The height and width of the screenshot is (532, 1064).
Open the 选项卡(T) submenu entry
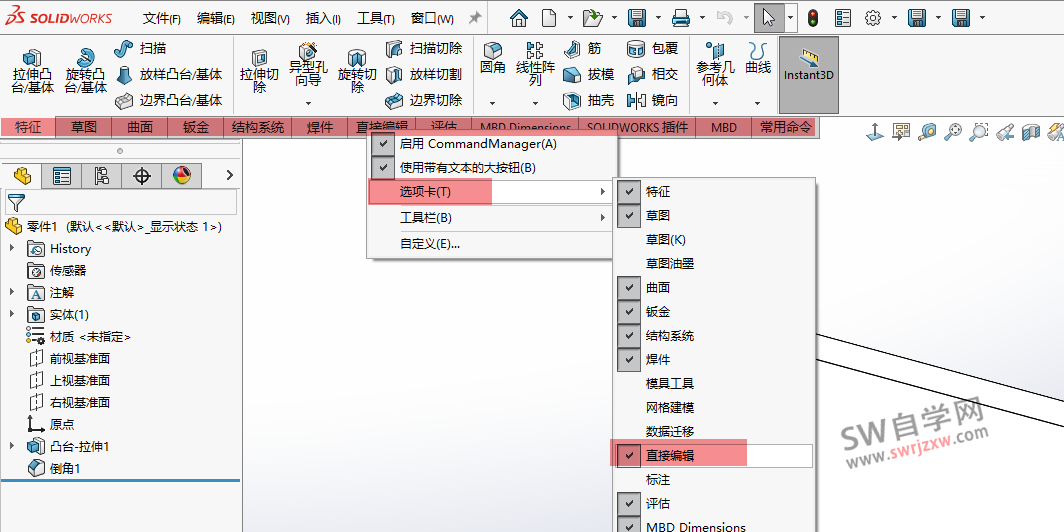[x=493, y=192]
